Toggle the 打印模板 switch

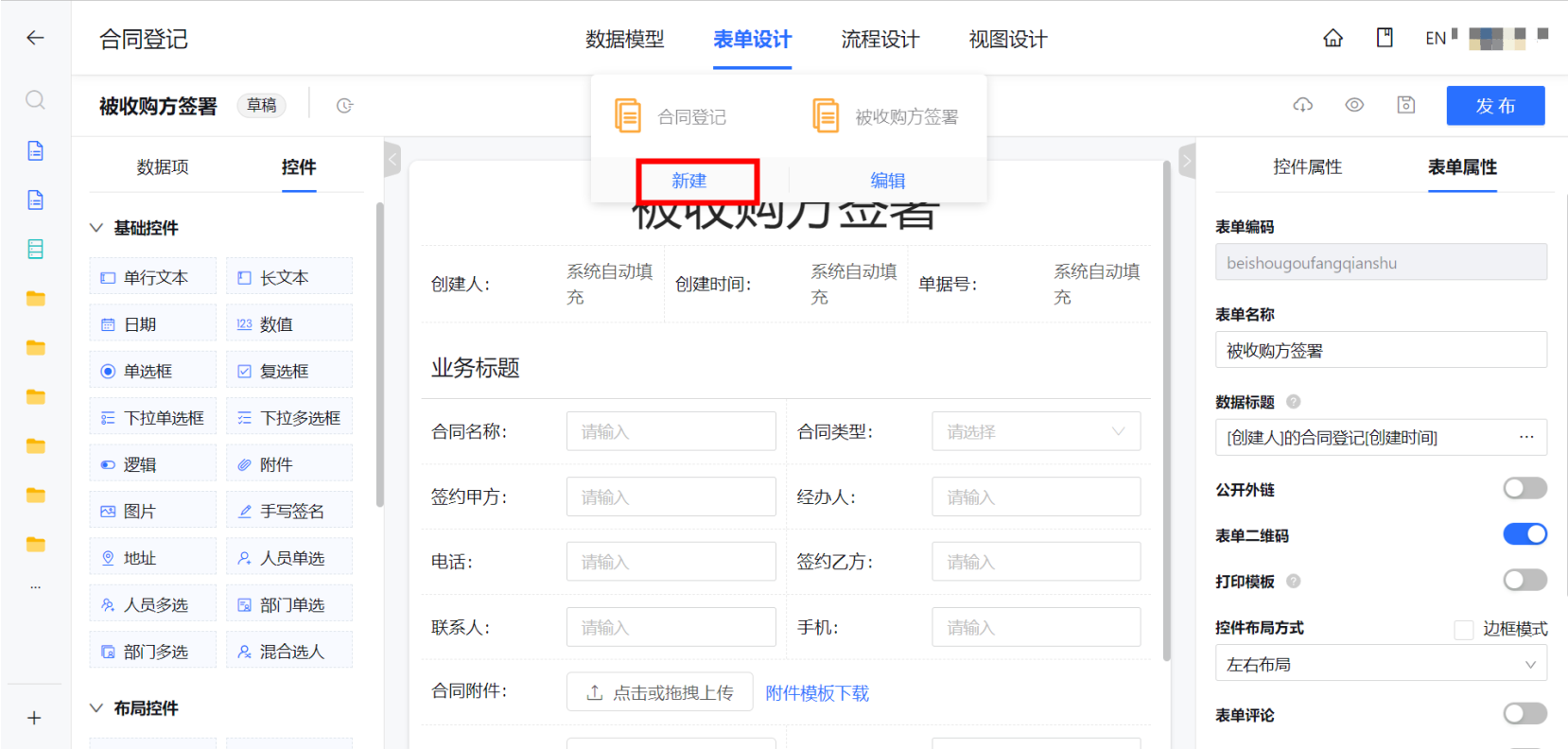(1524, 580)
